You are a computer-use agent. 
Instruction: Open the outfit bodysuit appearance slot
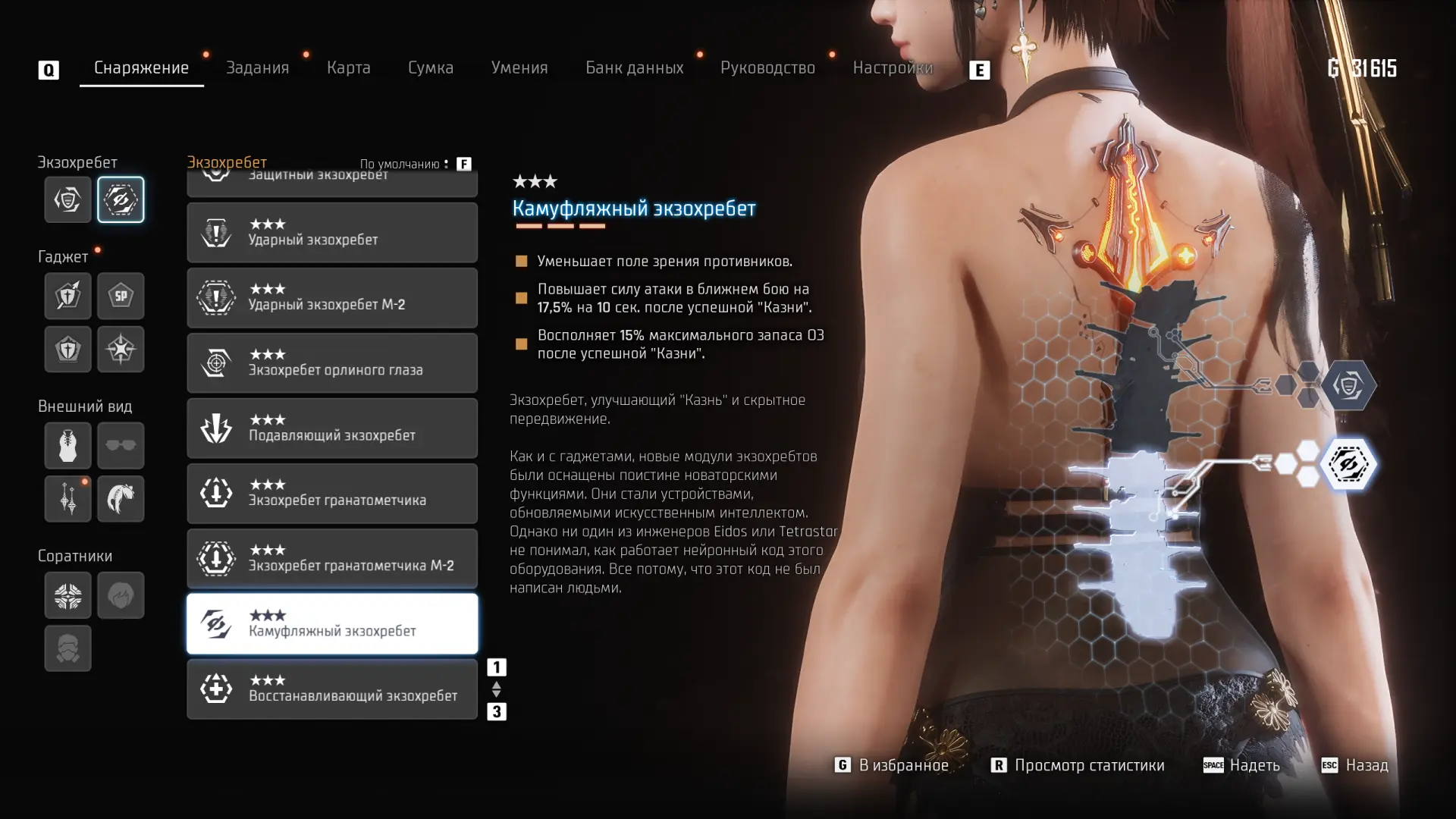67,445
